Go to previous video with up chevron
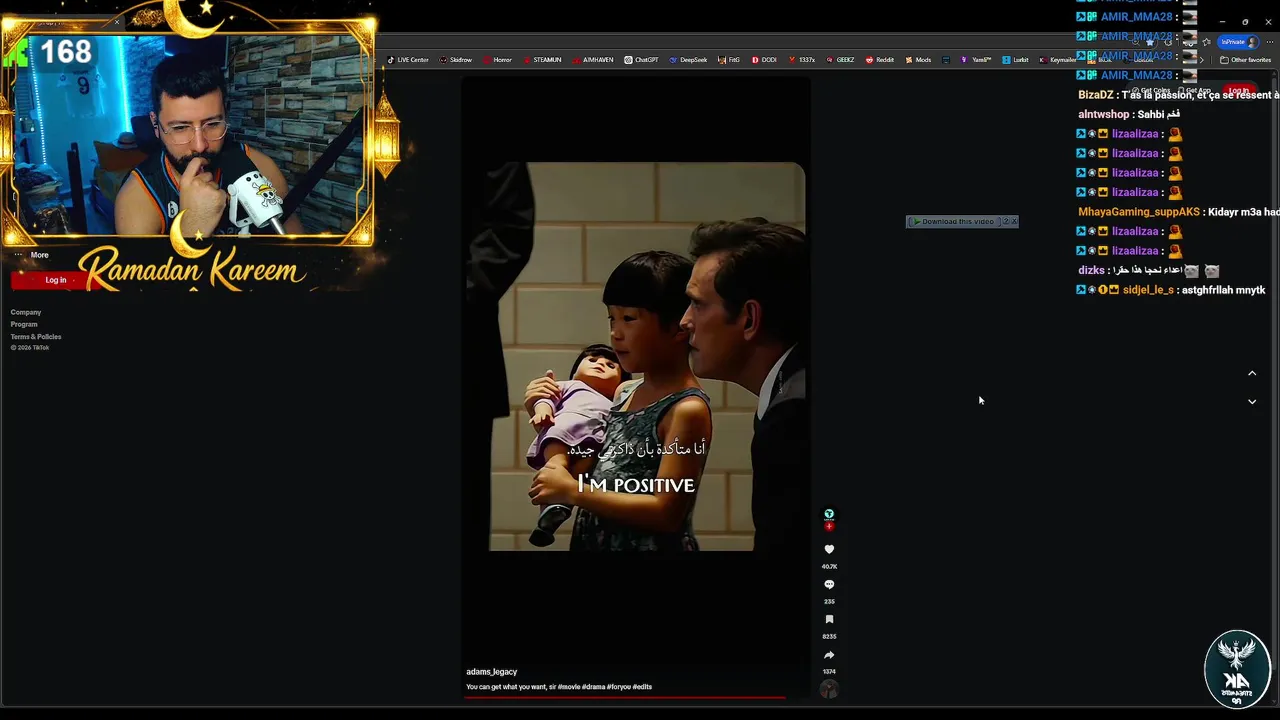 click(1252, 373)
